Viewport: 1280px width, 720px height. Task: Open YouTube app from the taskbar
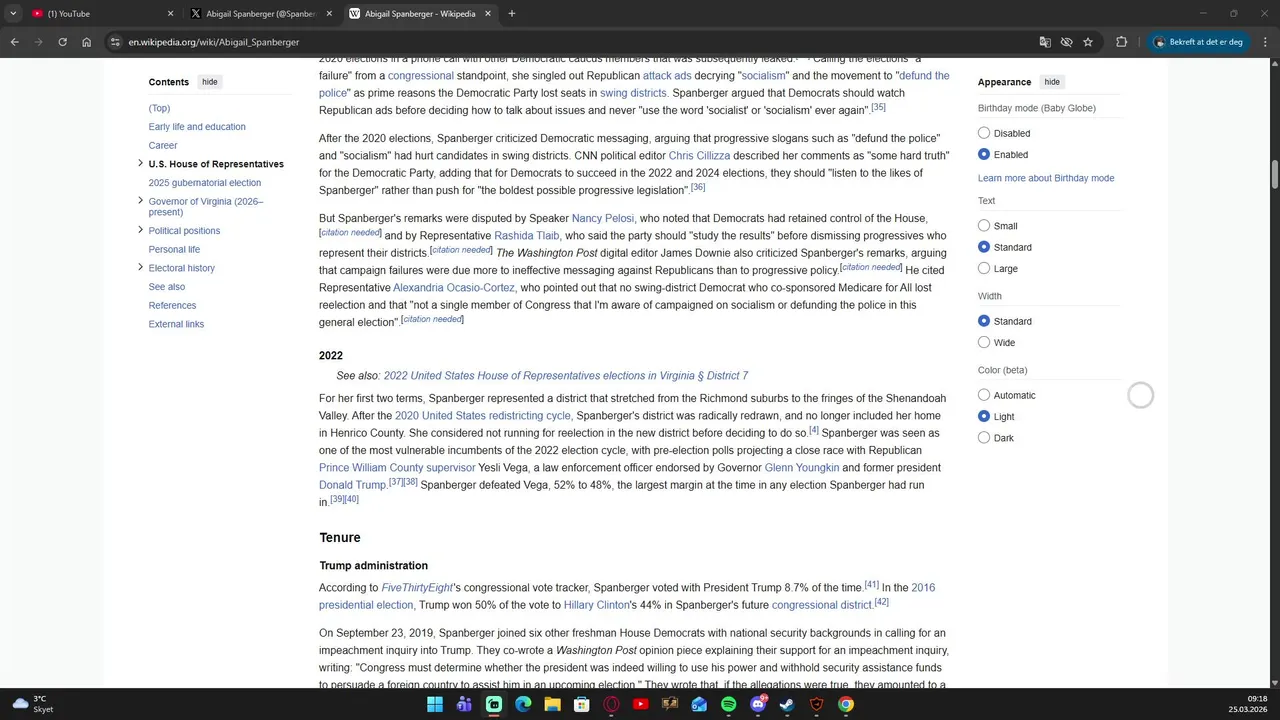point(640,704)
